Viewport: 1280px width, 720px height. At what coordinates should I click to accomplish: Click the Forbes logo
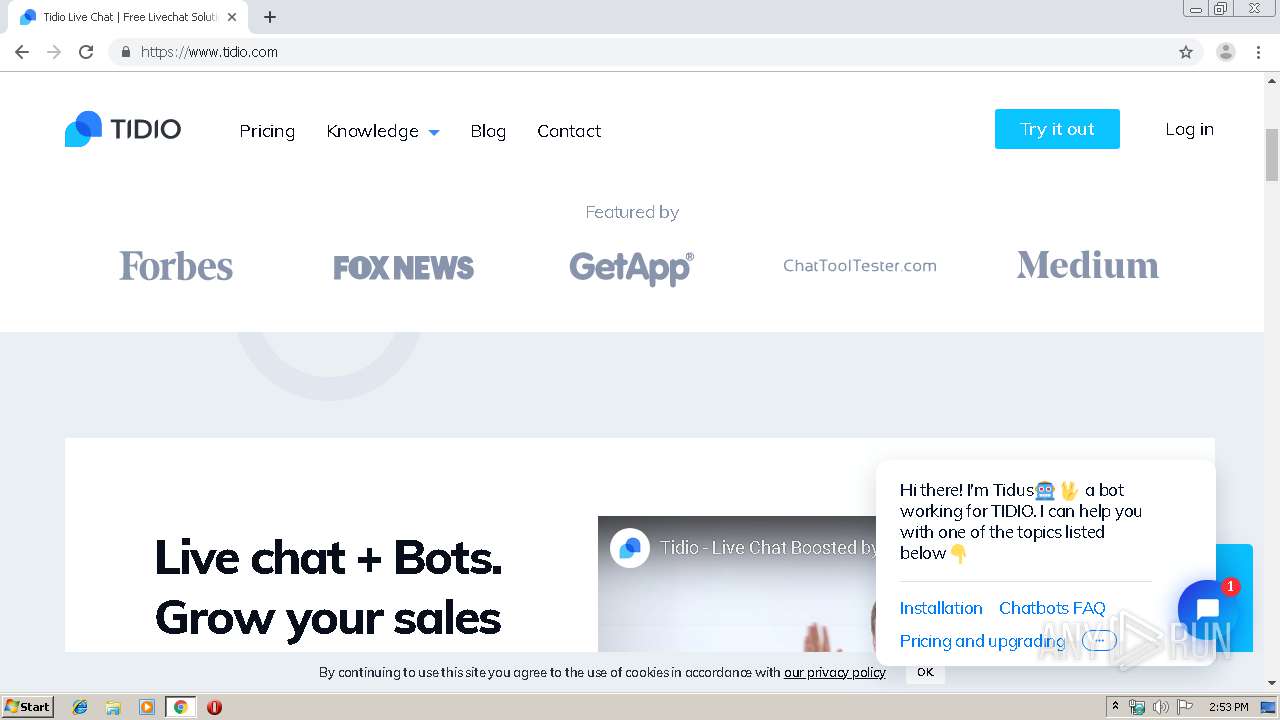(x=176, y=266)
